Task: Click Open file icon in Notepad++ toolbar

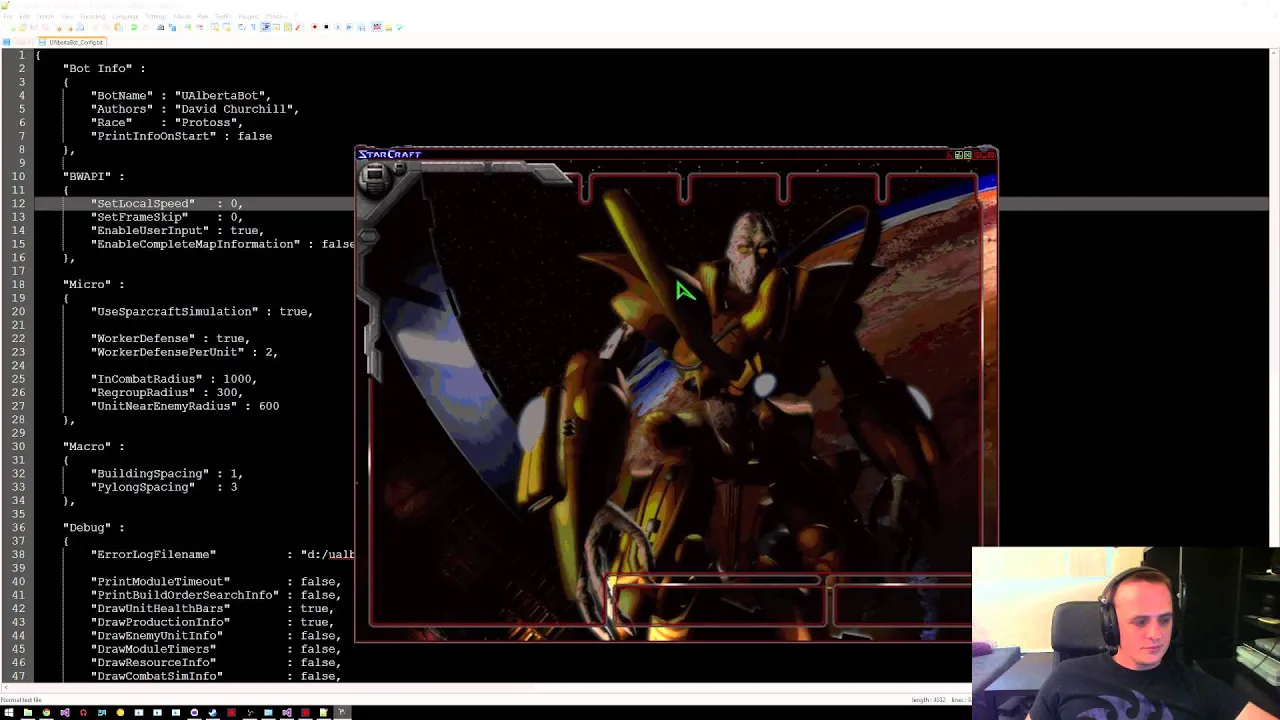Action: [x=22, y=27]
